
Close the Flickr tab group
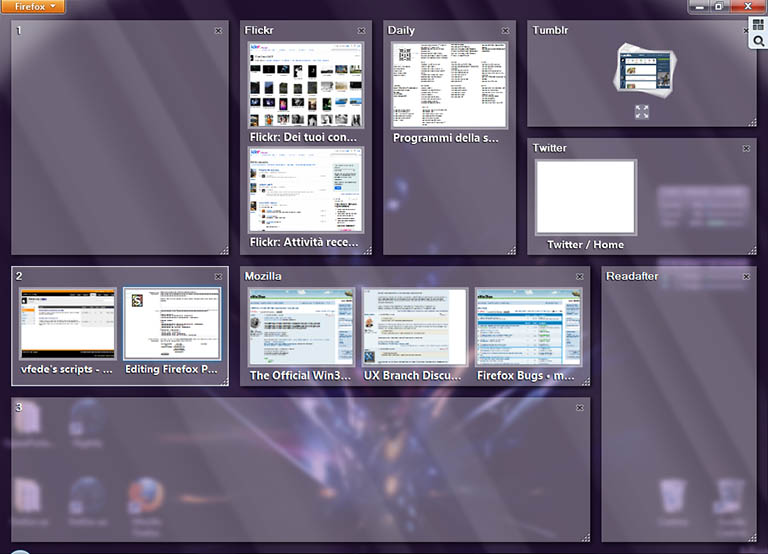tap(362, 31)
